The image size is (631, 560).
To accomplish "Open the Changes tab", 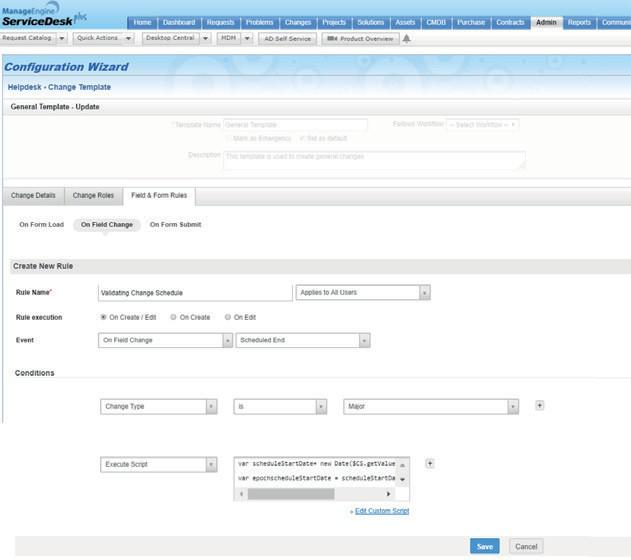I will click(298, 23).
